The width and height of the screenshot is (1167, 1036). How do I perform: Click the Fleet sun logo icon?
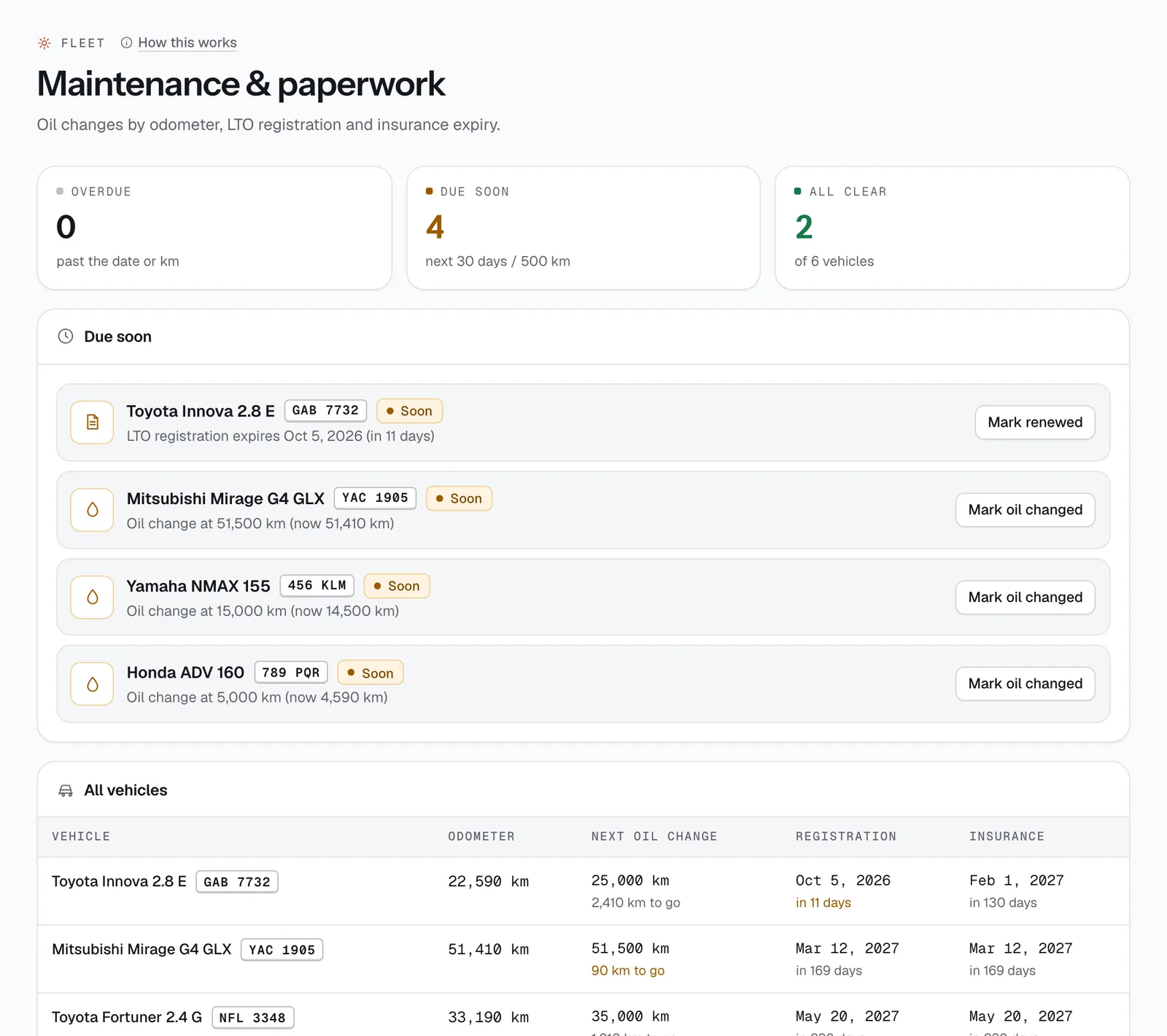pyautogui.click(x=44, y=43)
